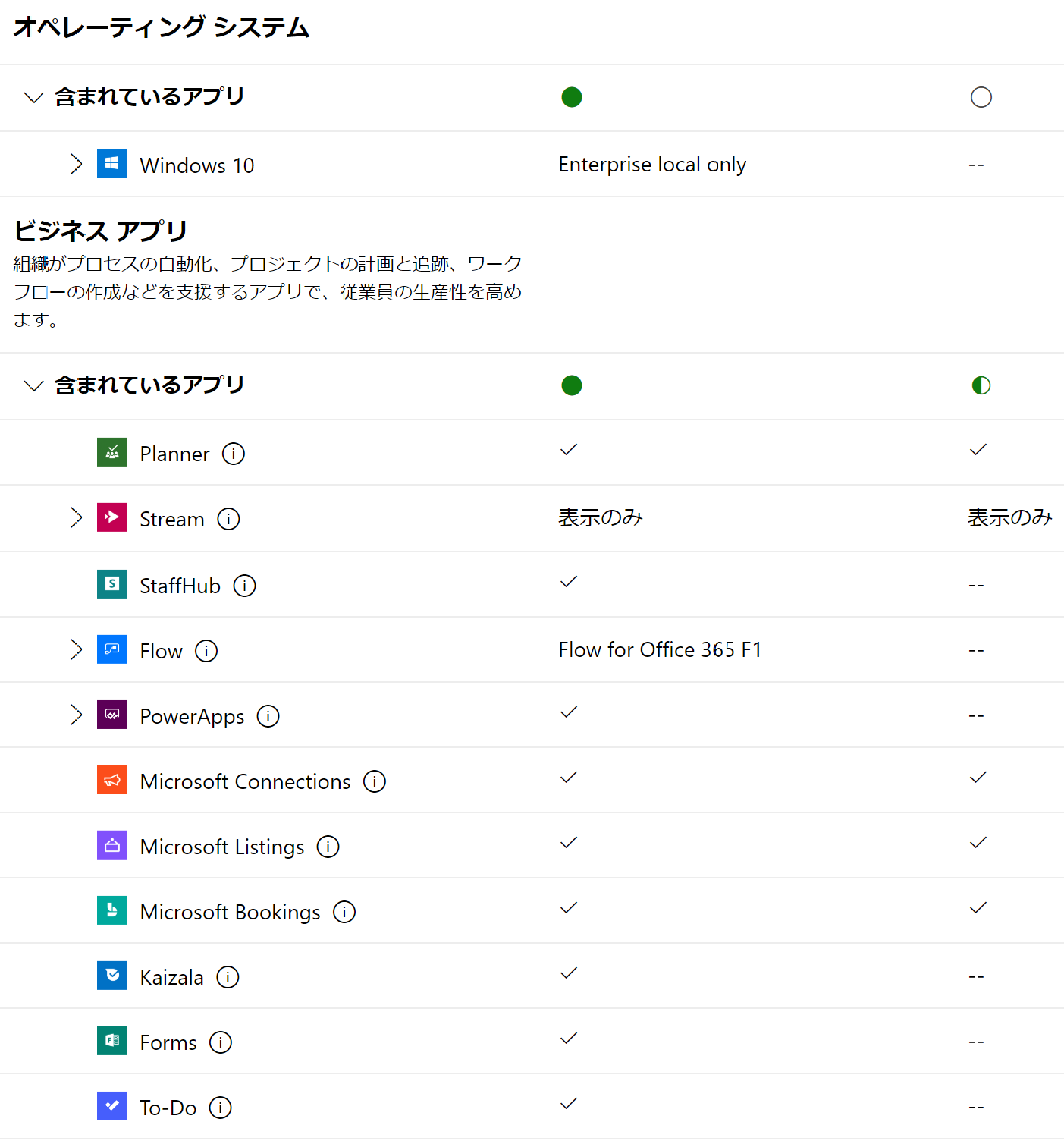1064x1144 pixels.
Task: Open the info icon beside StaffHub
Action: (x=244, y=586)
